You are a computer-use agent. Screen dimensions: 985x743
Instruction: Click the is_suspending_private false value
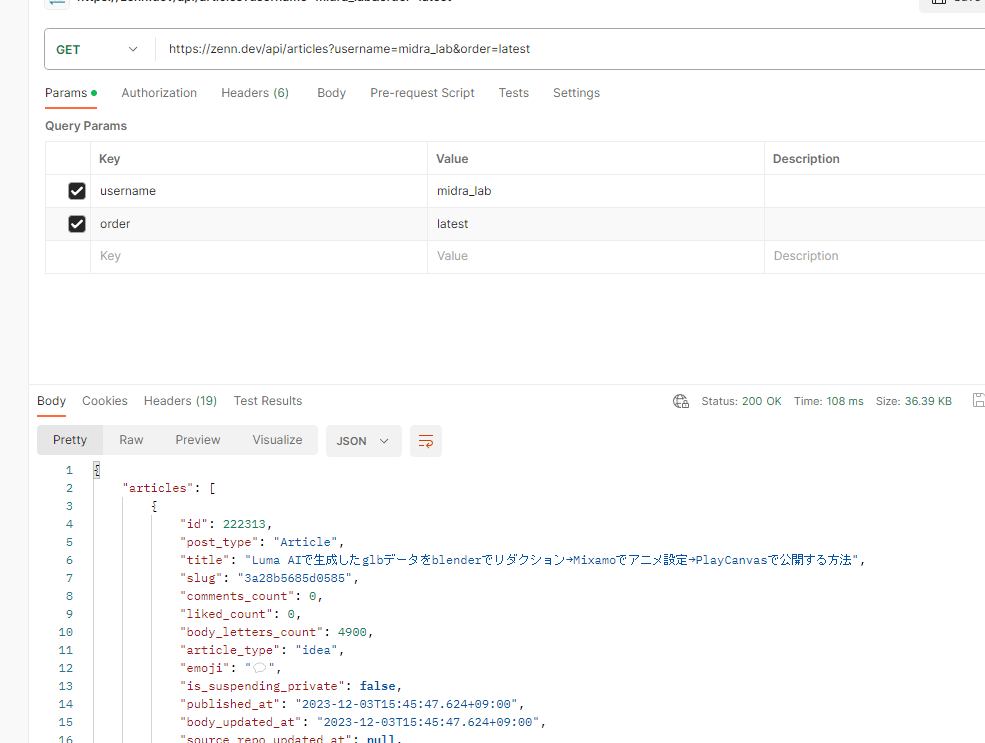(378, 686)
